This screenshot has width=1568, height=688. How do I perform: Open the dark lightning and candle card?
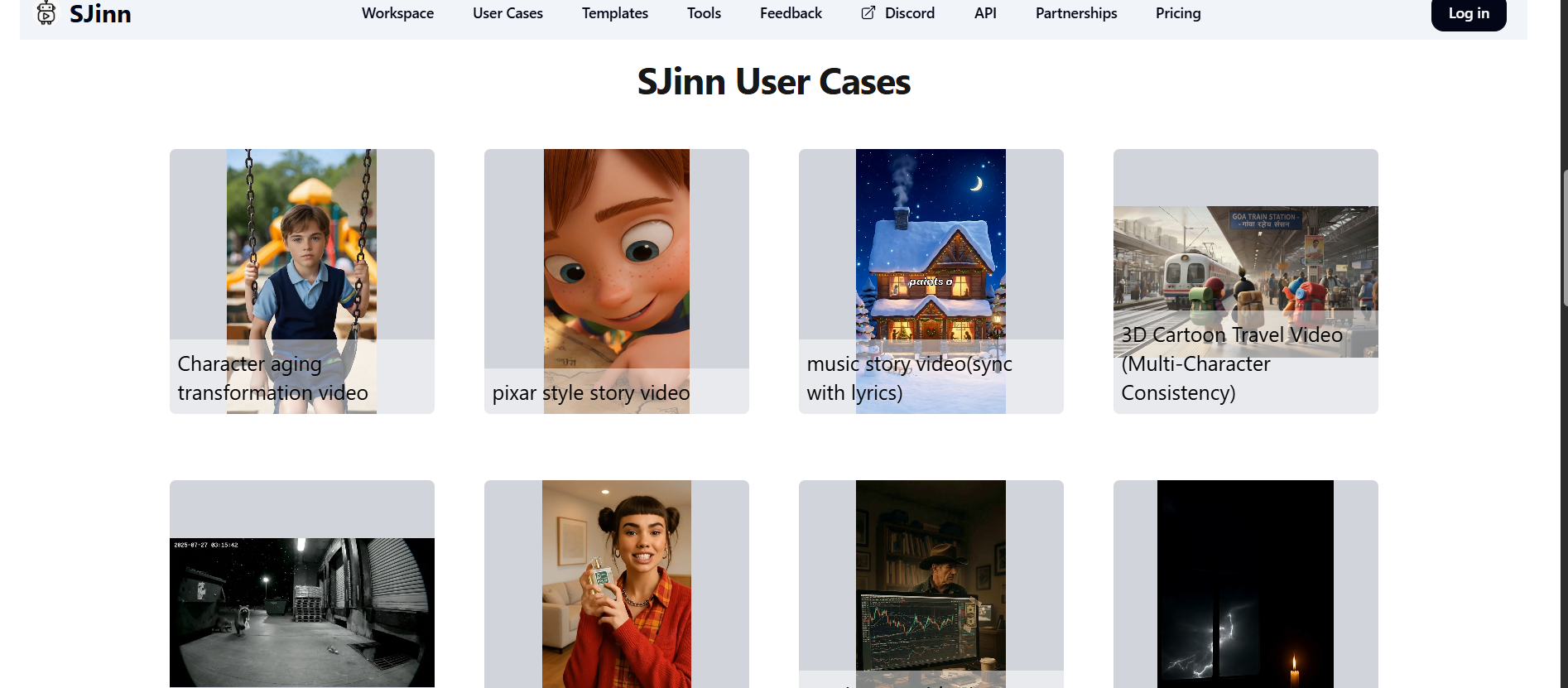coord(1246,585)
